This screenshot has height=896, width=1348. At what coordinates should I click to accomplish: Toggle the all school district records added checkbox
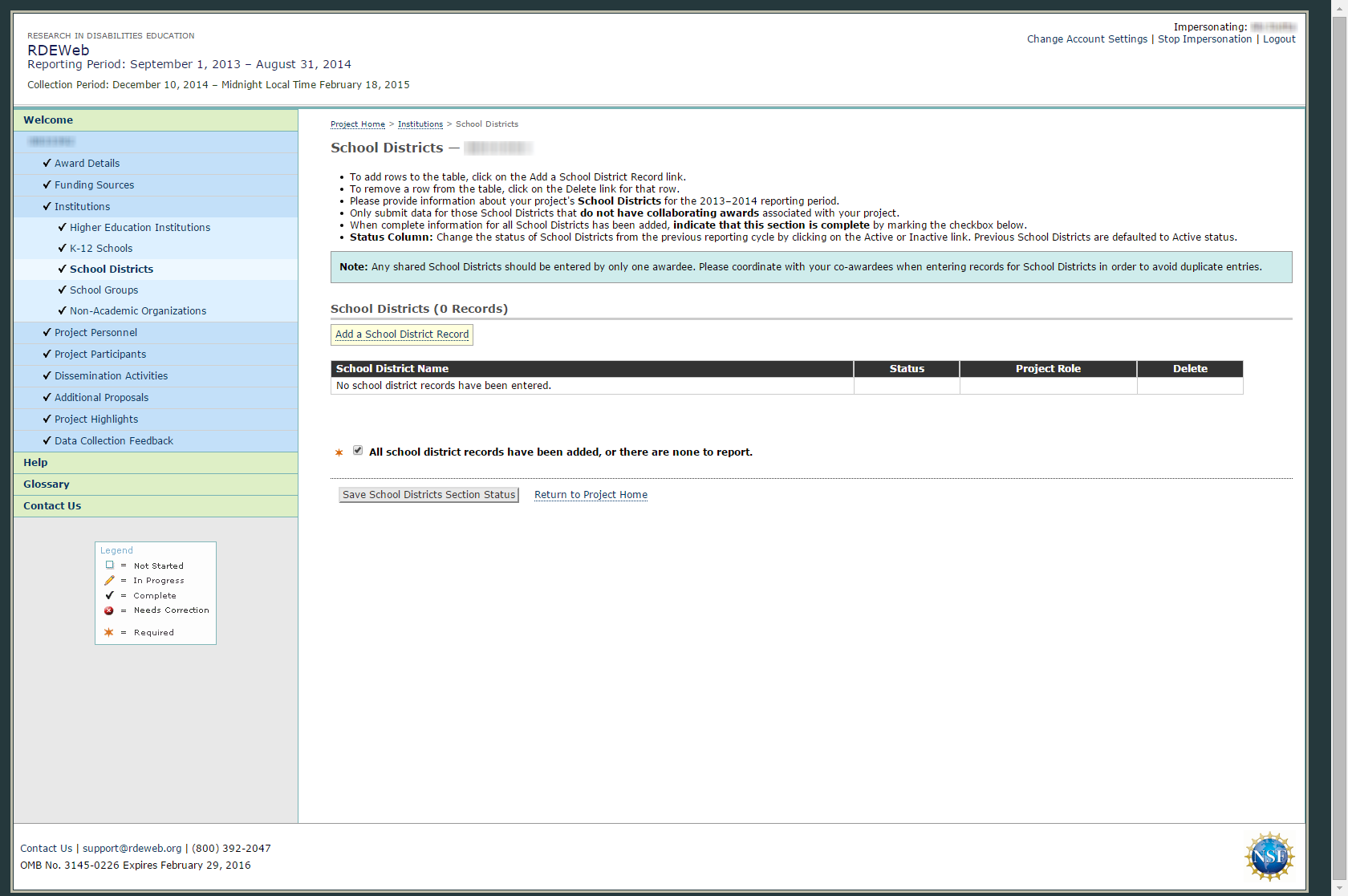[358, 451]
